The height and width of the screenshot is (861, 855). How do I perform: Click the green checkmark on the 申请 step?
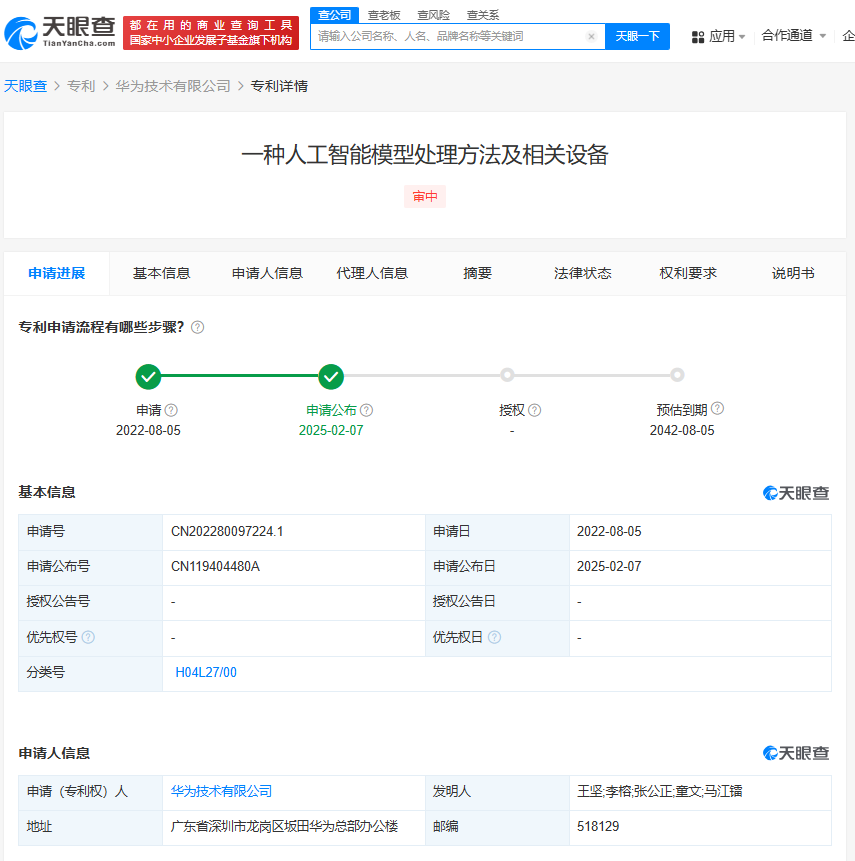148,378
